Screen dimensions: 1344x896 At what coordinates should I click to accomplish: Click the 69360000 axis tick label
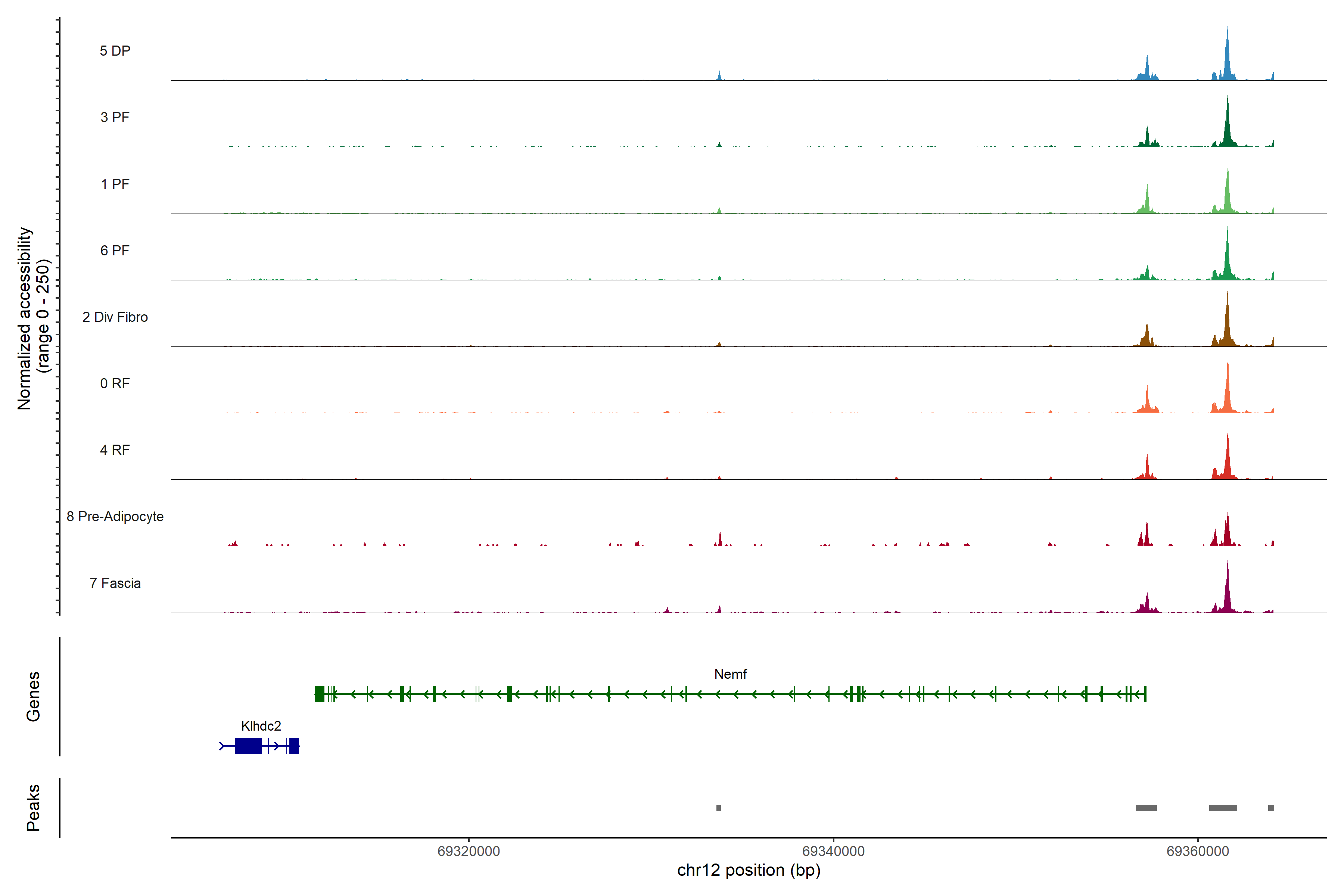[1198, 852]
